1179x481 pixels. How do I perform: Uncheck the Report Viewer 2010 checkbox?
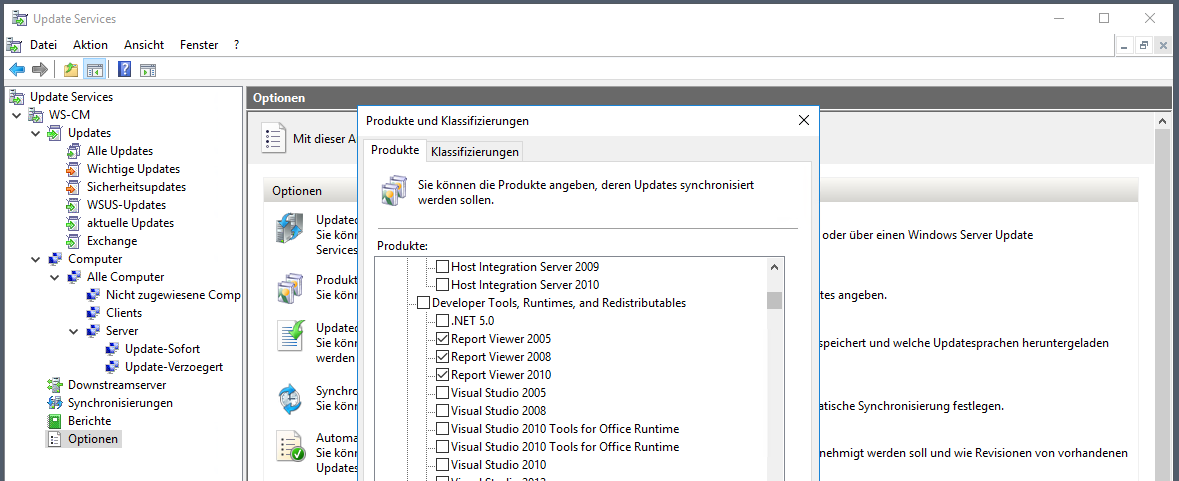click(443, 375)
